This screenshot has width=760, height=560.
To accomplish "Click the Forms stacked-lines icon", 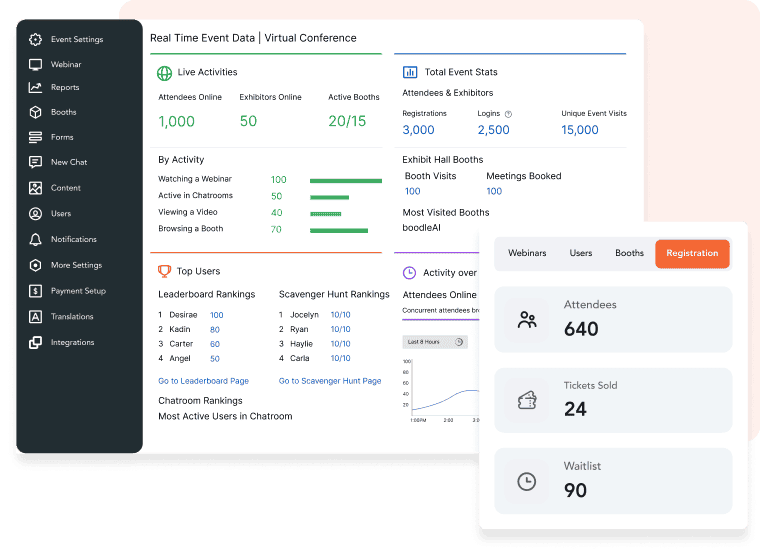I will [35, 137].
